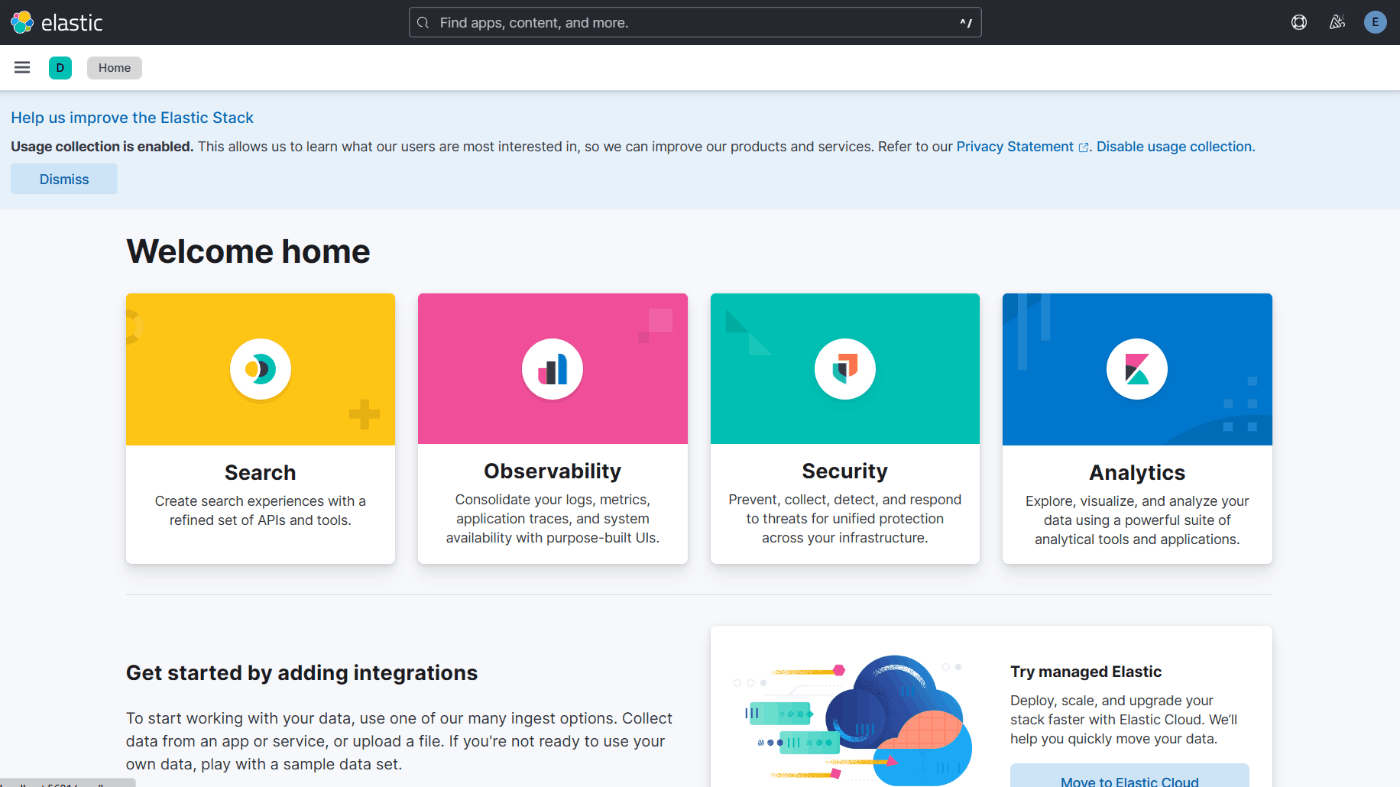The image size is (1400, 787).
Task: Click Get started by adding integrations heading
Action: (302, 673)
